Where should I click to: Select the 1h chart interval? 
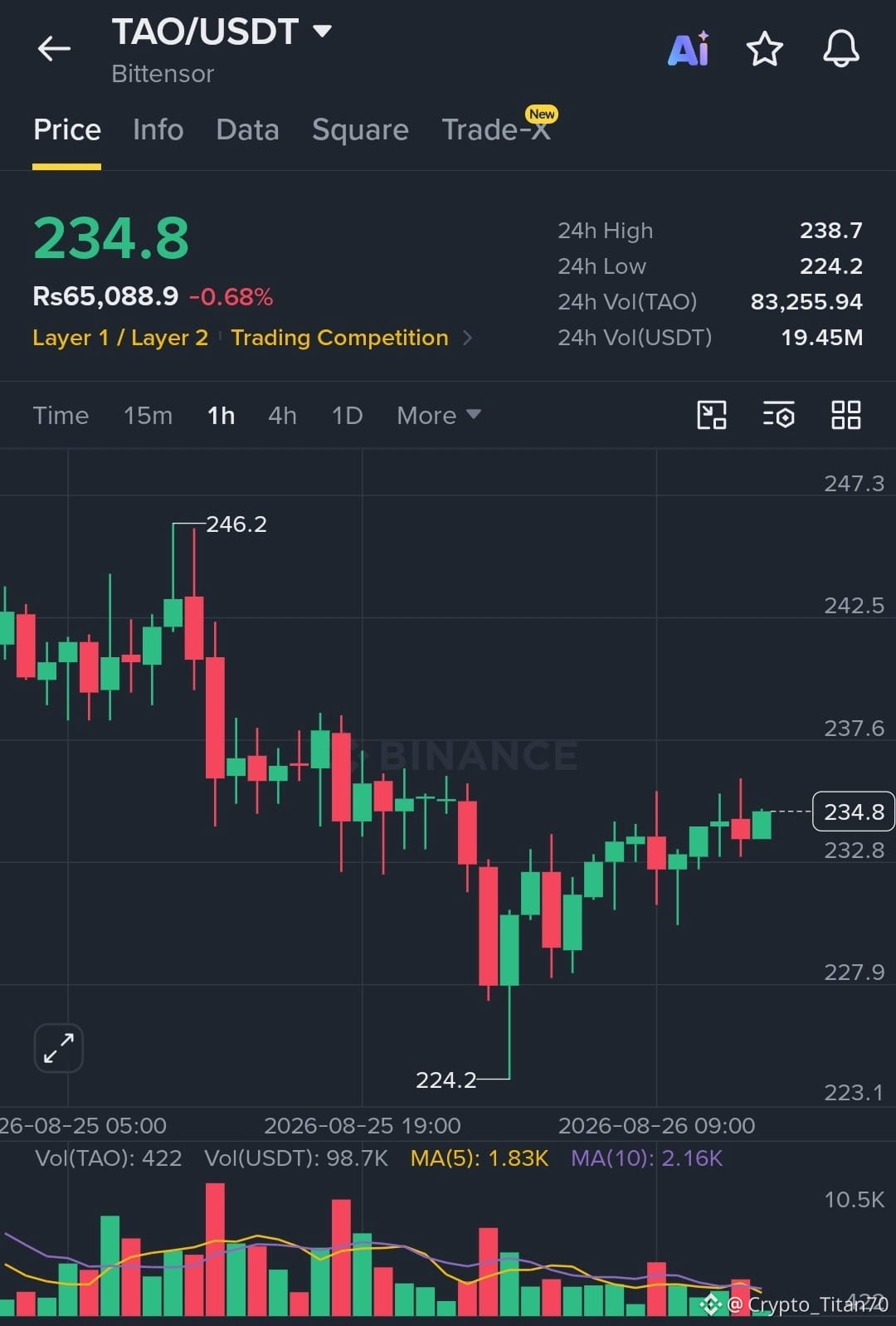tap(221, 415)
